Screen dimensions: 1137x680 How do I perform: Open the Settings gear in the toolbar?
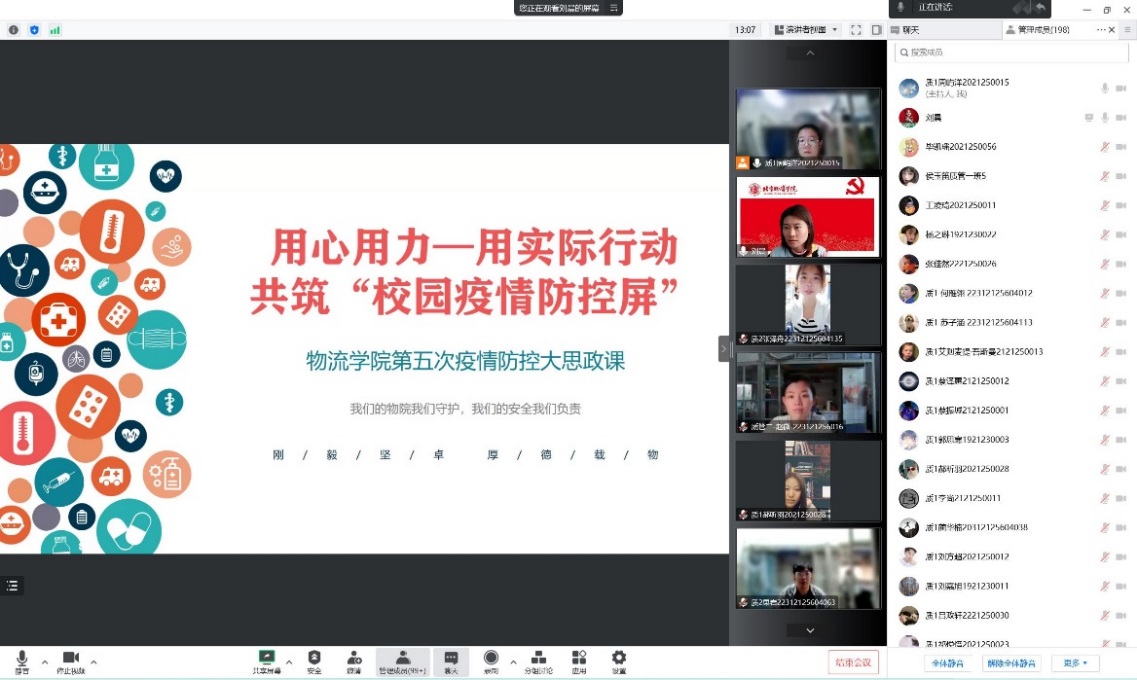[x=619, y=659]
